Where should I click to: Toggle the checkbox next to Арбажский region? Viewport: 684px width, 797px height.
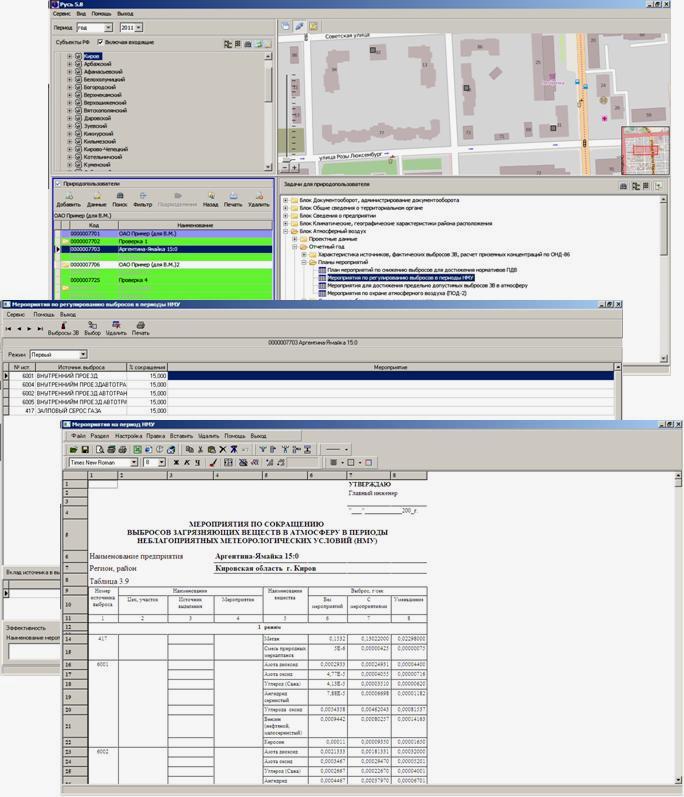tap(78, 65)
